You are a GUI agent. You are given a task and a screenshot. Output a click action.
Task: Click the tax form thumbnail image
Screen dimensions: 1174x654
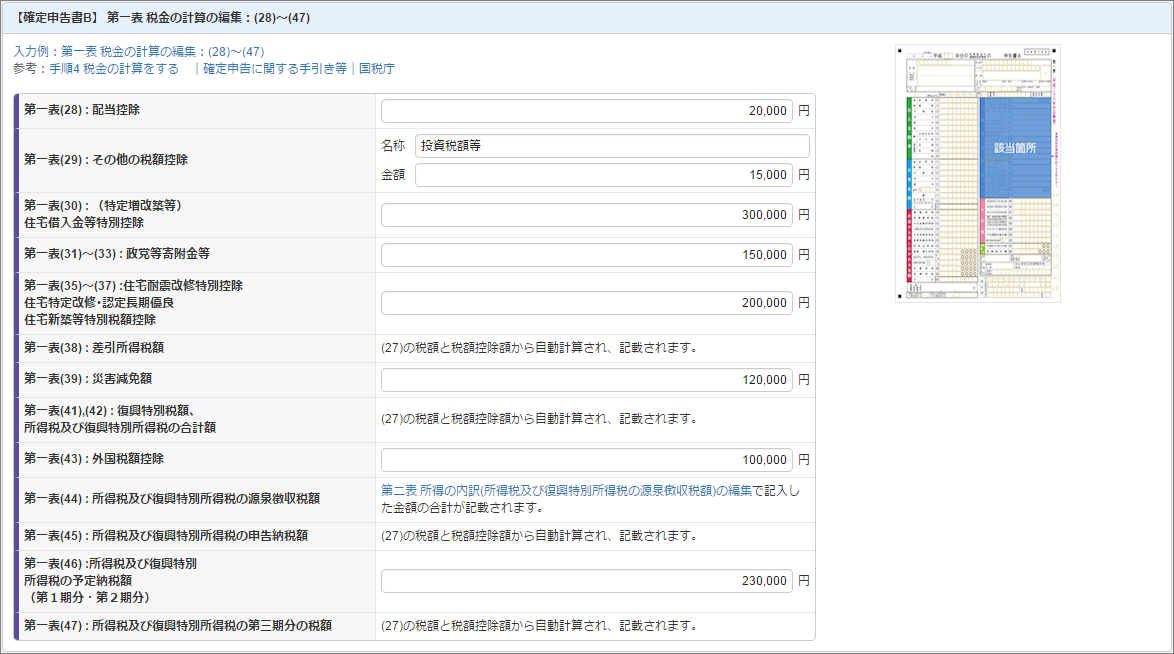978,173
